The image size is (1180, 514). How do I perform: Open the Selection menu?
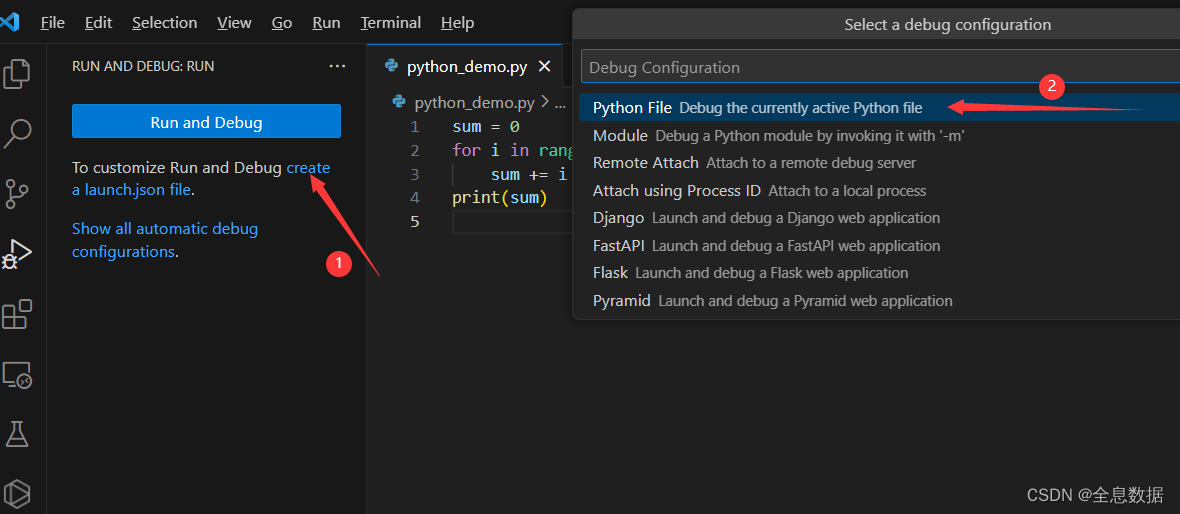point(165,23)
